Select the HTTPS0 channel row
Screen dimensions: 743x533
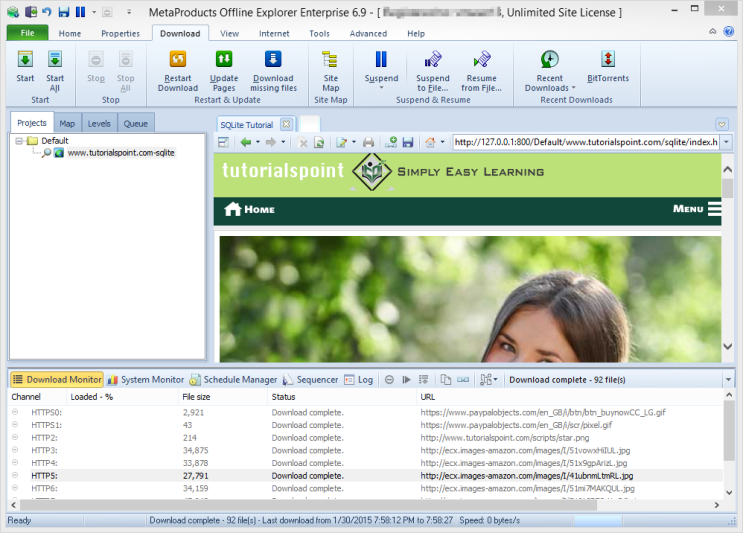pos(365,413)
